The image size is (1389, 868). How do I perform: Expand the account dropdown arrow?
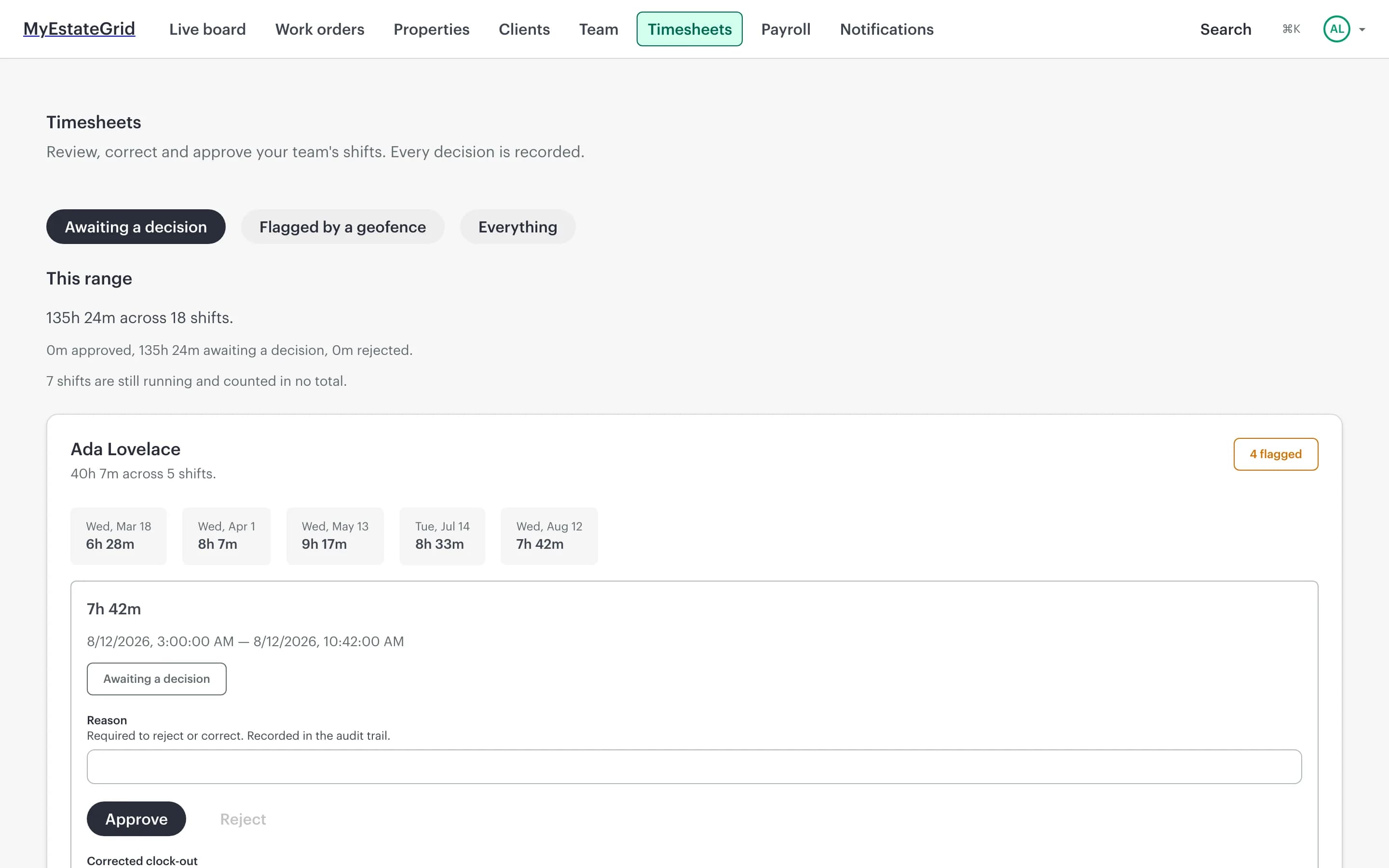[x=1362, y=29]
